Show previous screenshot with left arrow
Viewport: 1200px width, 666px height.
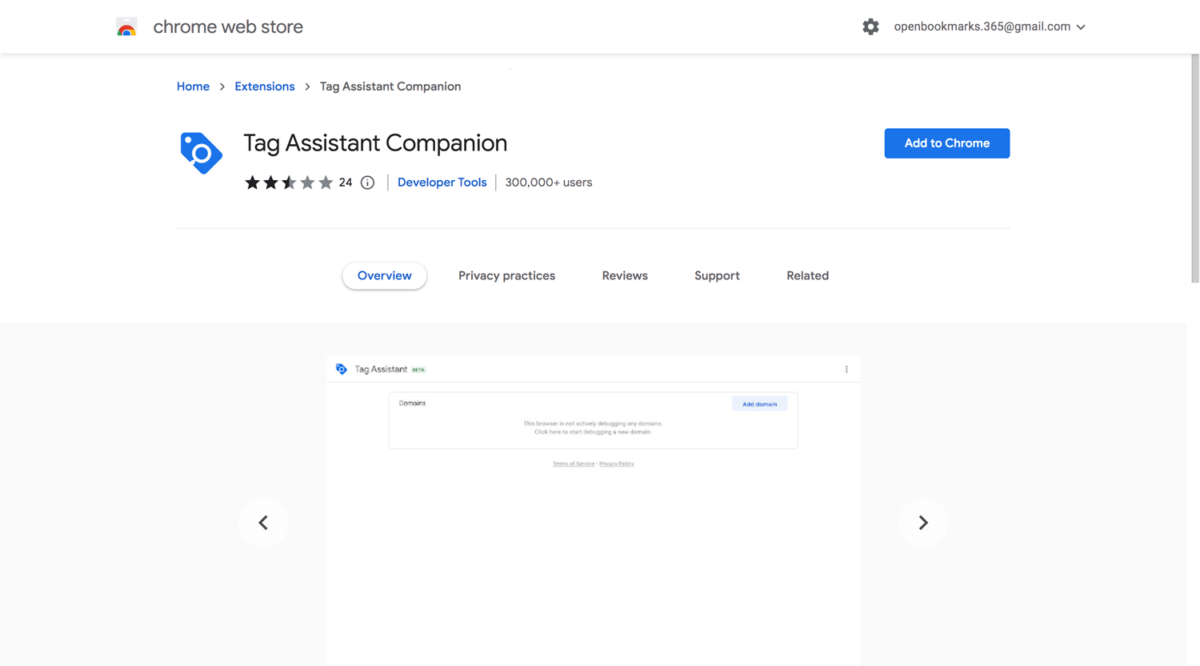coord(263,523)
